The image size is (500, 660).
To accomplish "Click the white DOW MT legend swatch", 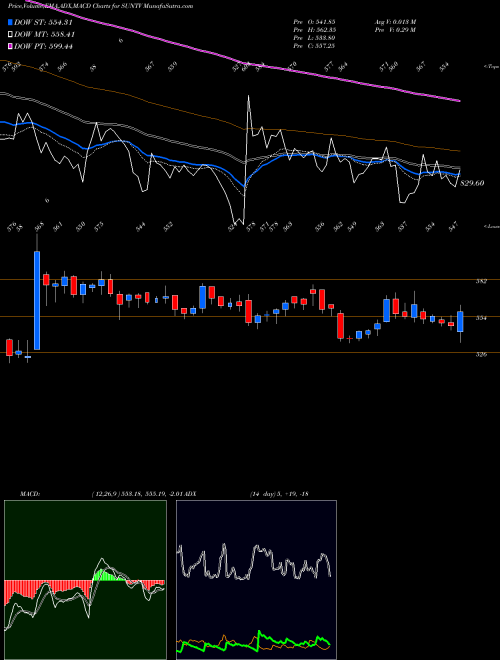I will (11, 34).
